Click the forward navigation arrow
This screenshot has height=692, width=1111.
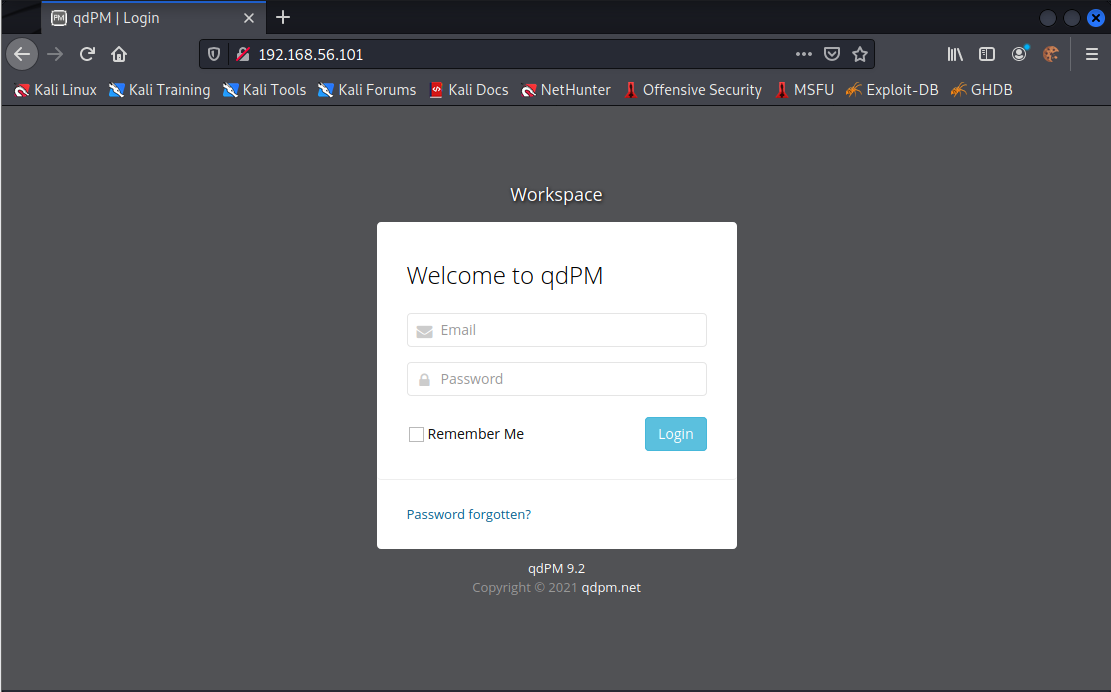click(x=55, y=54)
